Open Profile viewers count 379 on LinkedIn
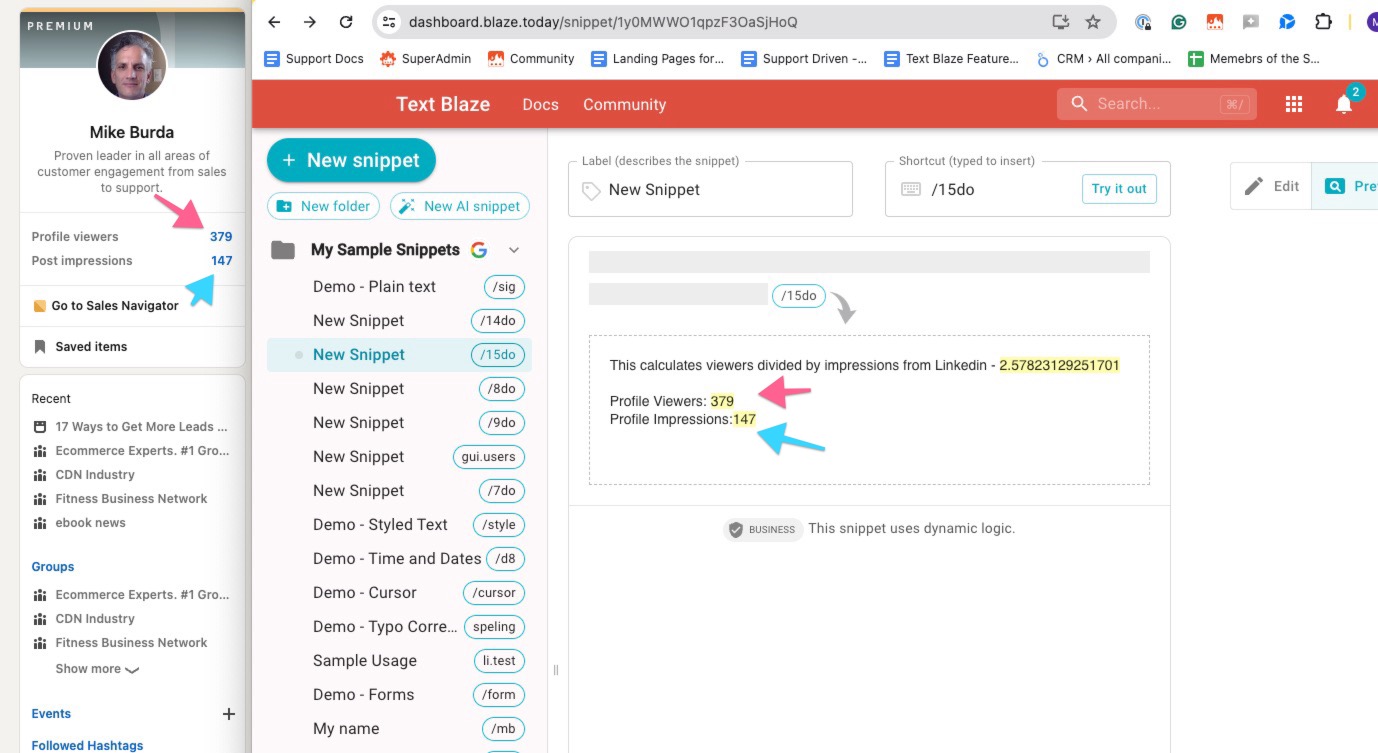This screenshot has height=753, width=1378. click(221, 237)
